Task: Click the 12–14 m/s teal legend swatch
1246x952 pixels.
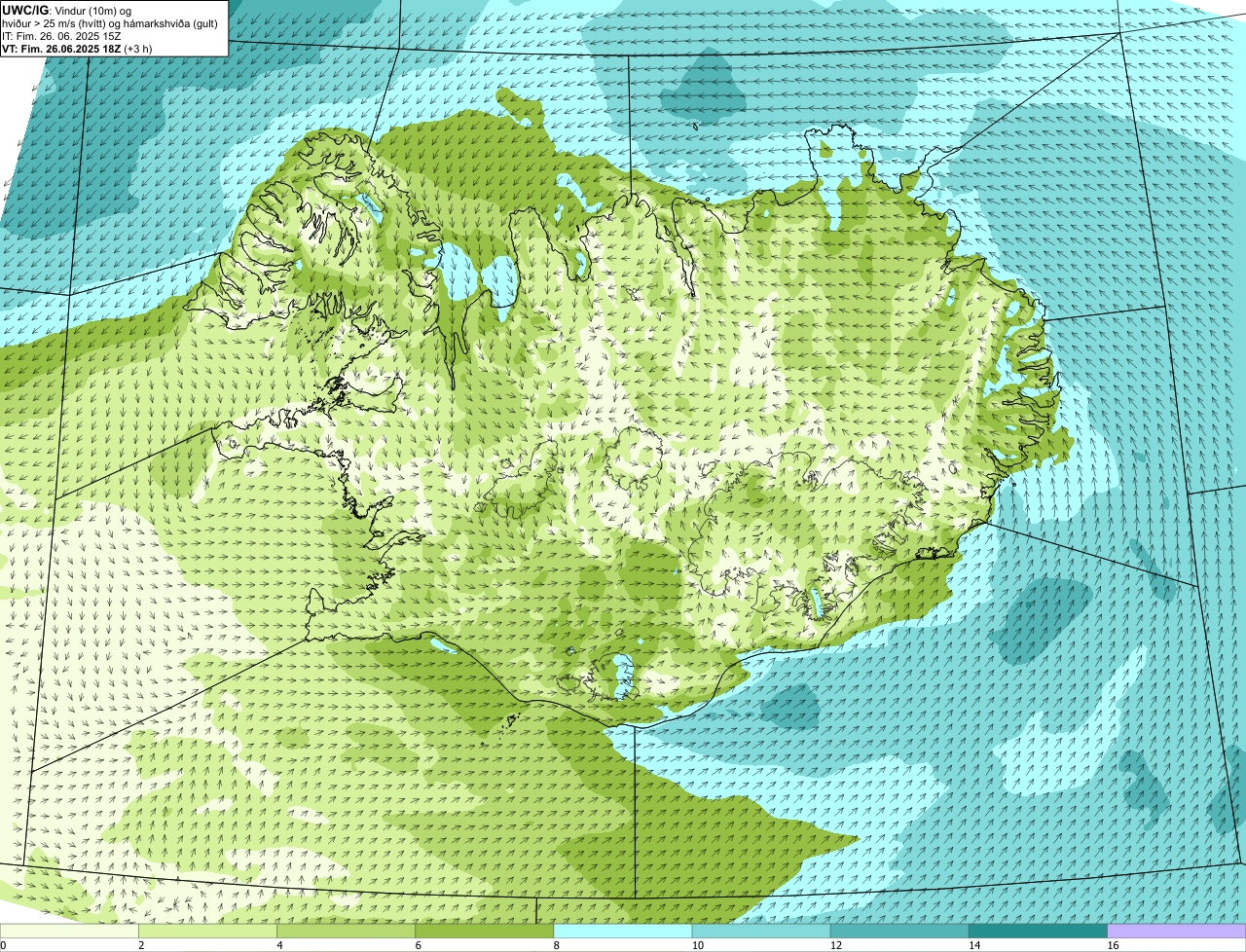Action: point(899,932)
